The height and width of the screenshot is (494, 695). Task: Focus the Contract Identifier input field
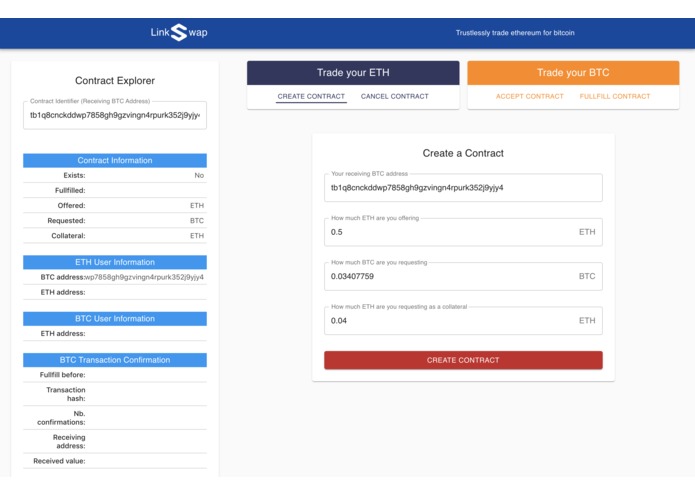pos(115,115)
